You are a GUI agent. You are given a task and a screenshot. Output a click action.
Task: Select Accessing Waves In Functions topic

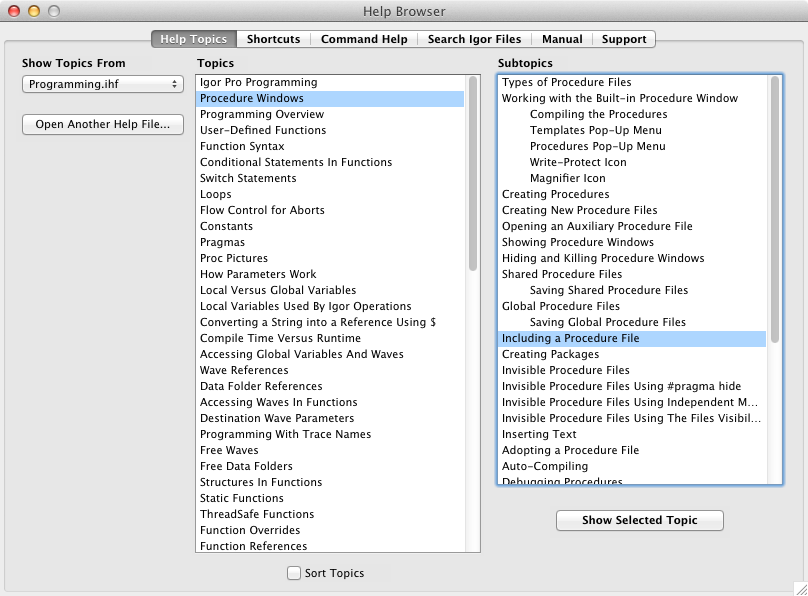[330, 402]
